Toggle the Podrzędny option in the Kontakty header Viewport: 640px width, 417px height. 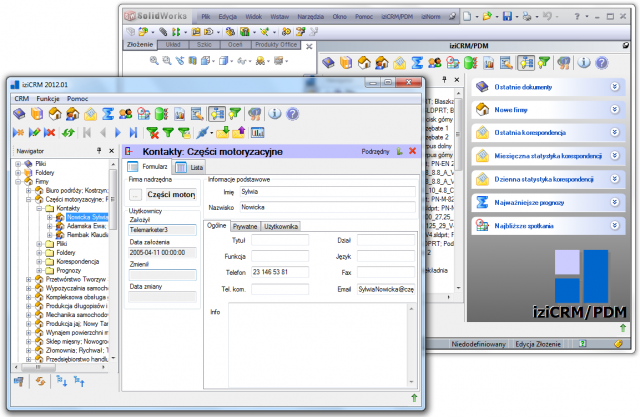pyautogui.click(x=375, y=151)
